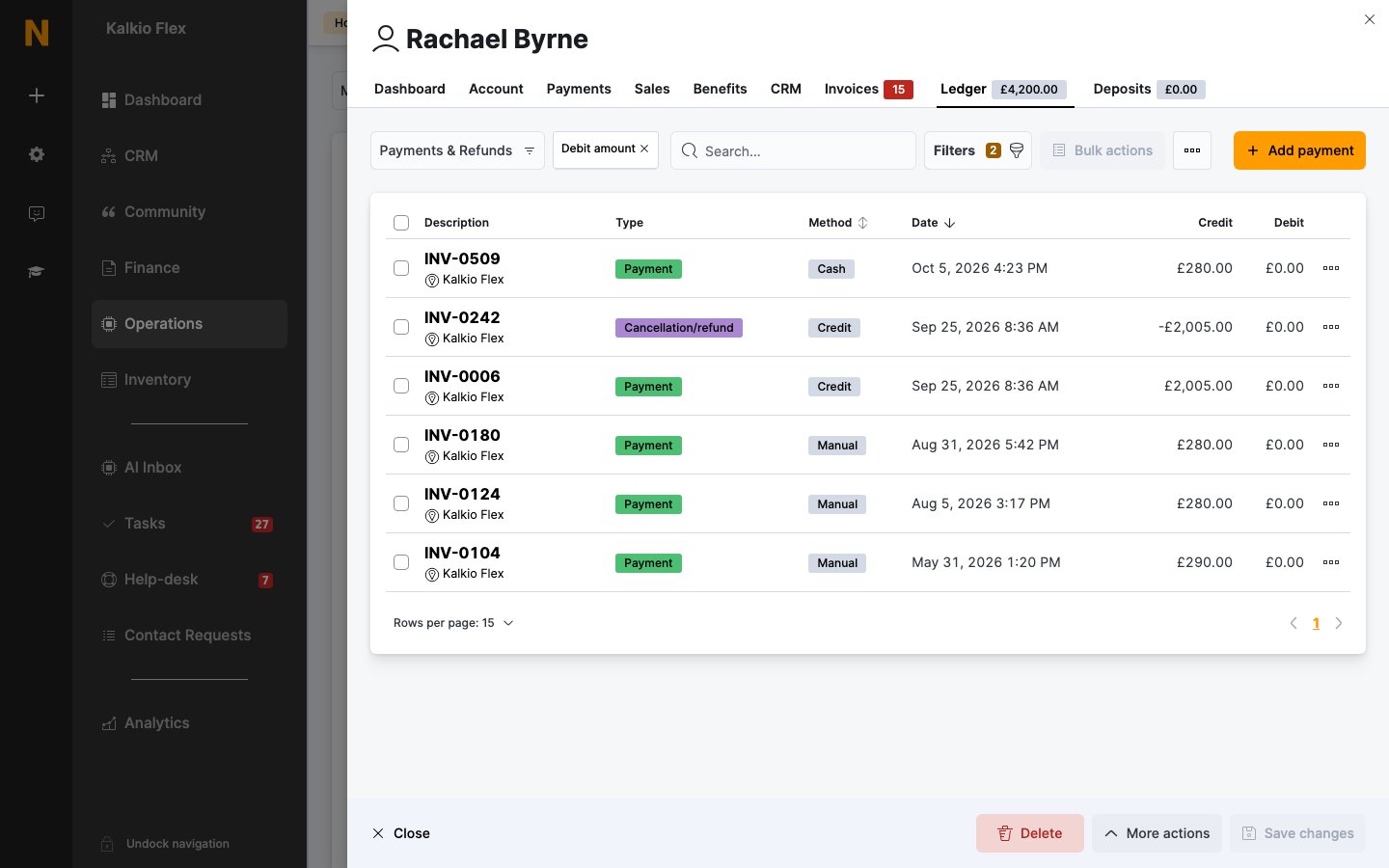Remove the Debit amount filter chip
1389x868 pixels.
[x=644, y=149]
